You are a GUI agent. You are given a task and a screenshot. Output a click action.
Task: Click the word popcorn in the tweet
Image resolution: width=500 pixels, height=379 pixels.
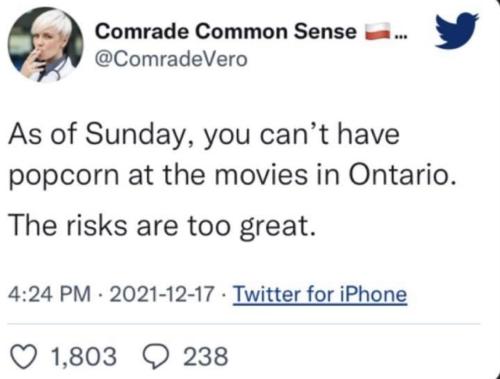(x=64, y=177)
